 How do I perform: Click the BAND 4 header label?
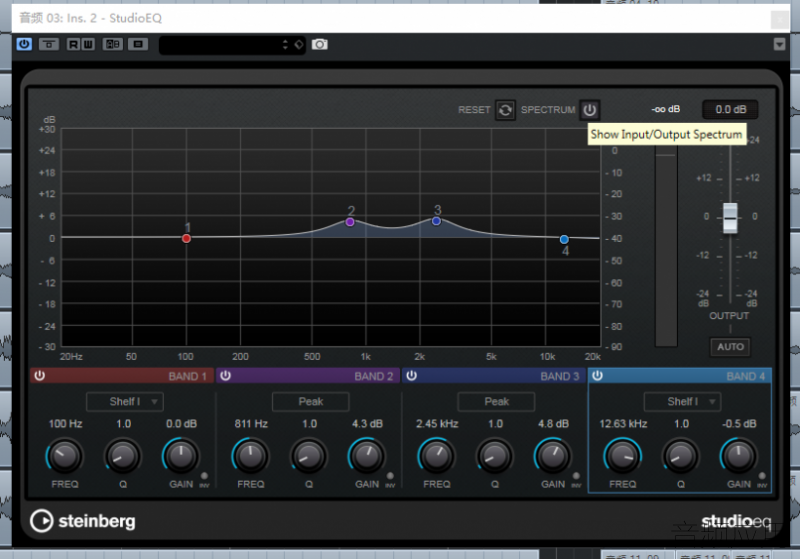click(745, 376)
